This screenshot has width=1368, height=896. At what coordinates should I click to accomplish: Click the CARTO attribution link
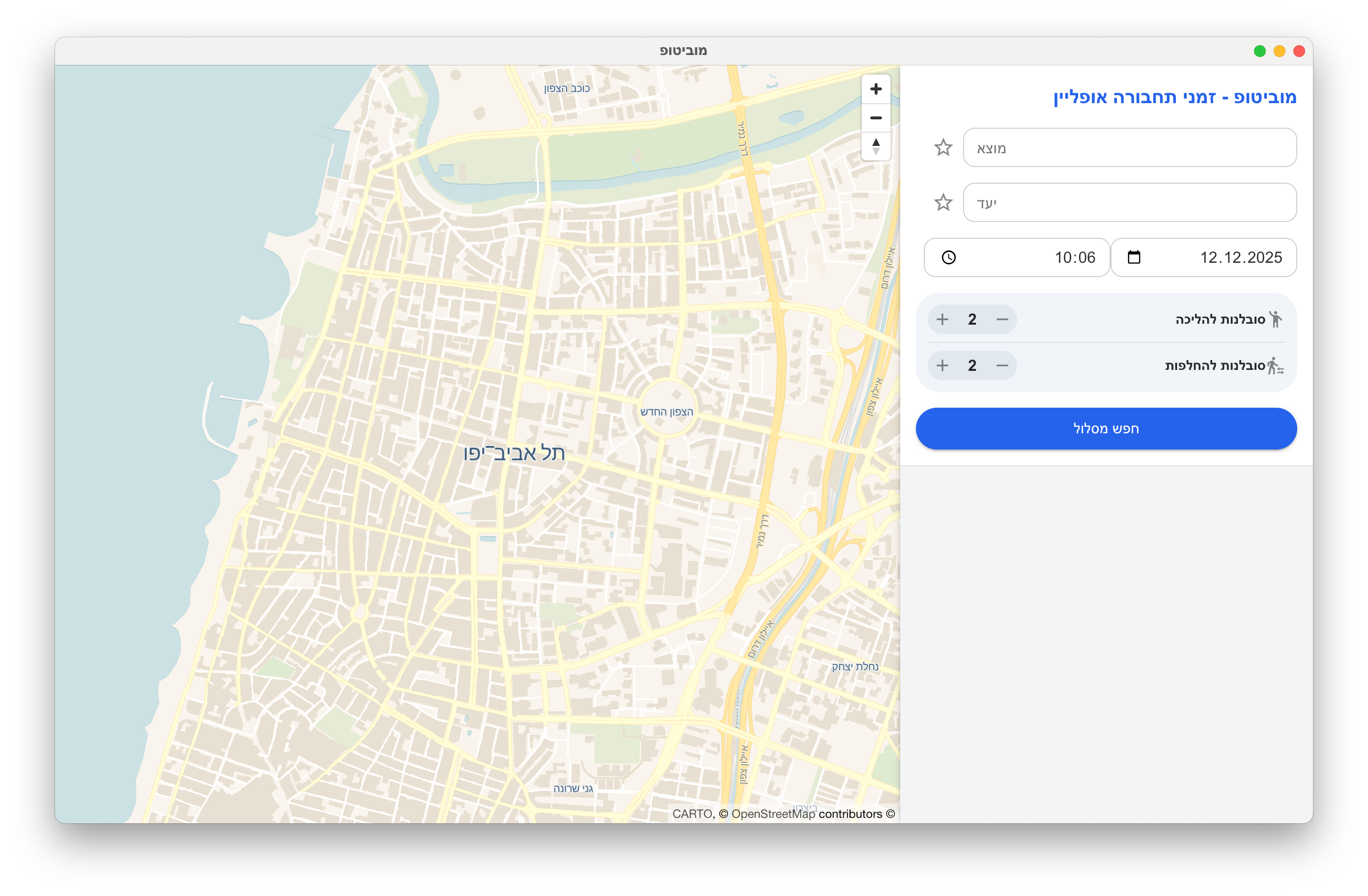coord(692,814)
